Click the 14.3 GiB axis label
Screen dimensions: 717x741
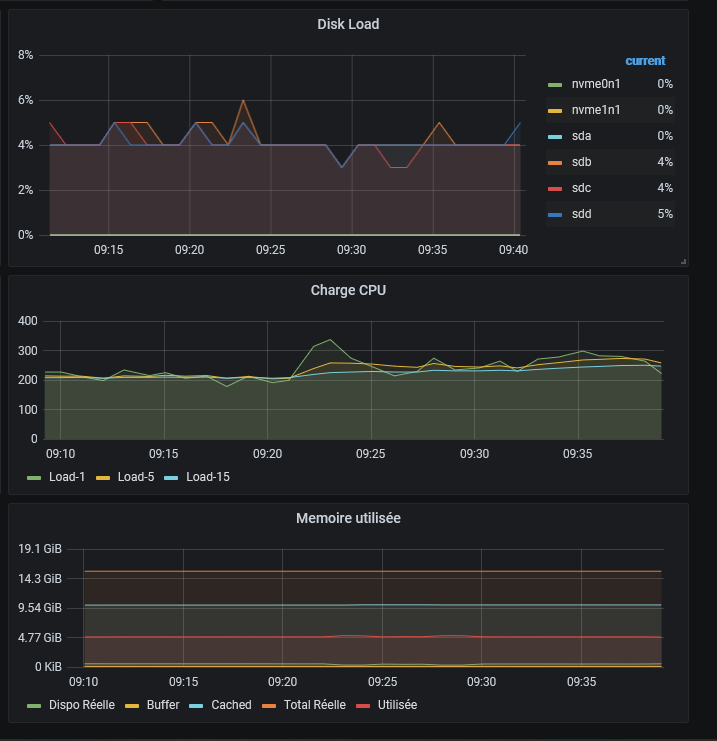click(40, 579)
